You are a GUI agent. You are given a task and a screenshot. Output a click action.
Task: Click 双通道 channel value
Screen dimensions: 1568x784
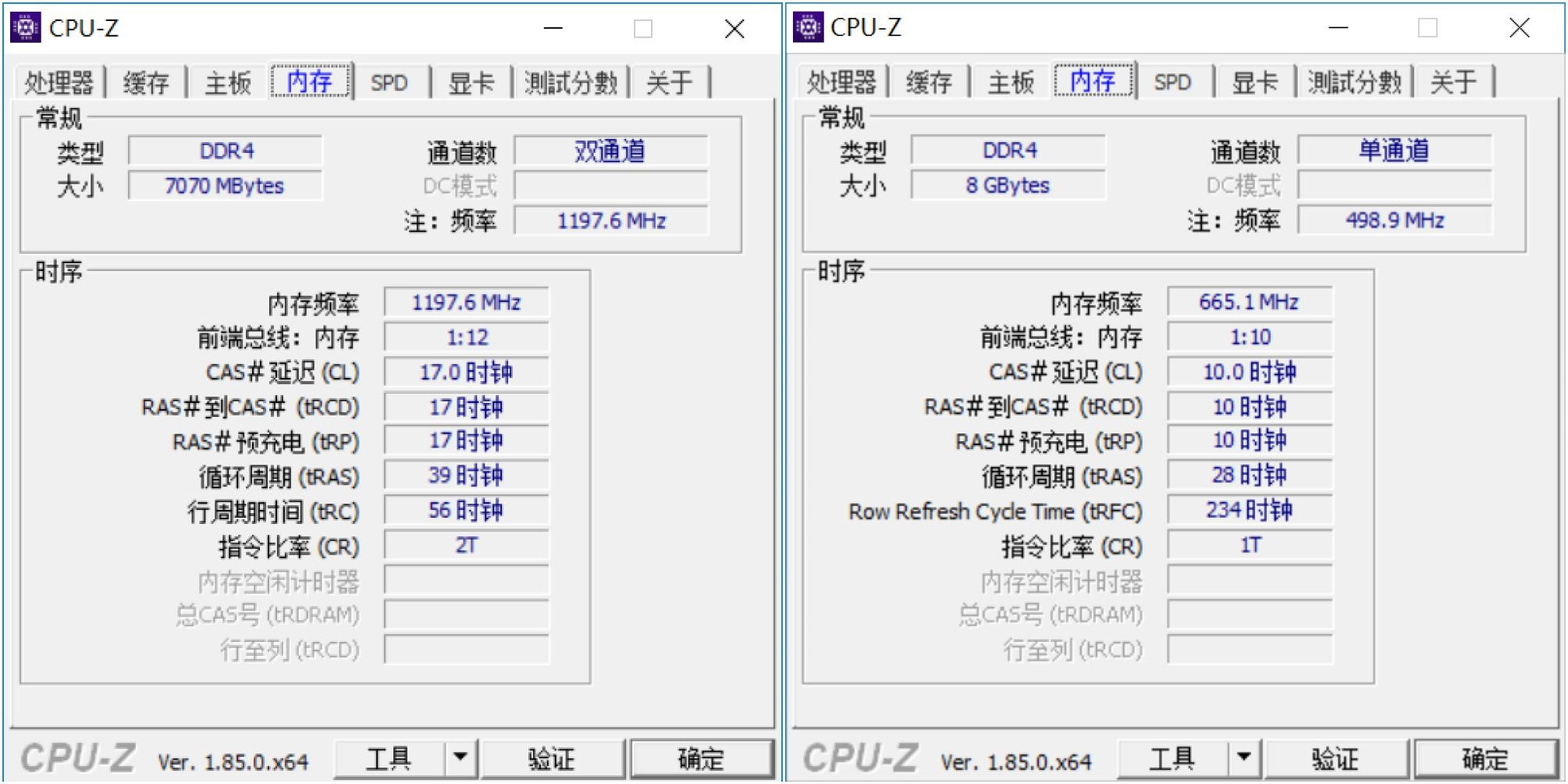[610, 151]
